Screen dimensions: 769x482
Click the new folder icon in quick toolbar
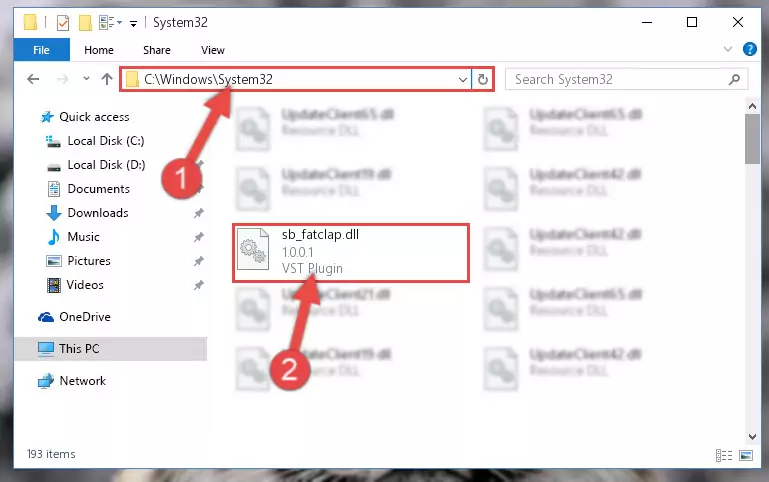pos(85,23)
